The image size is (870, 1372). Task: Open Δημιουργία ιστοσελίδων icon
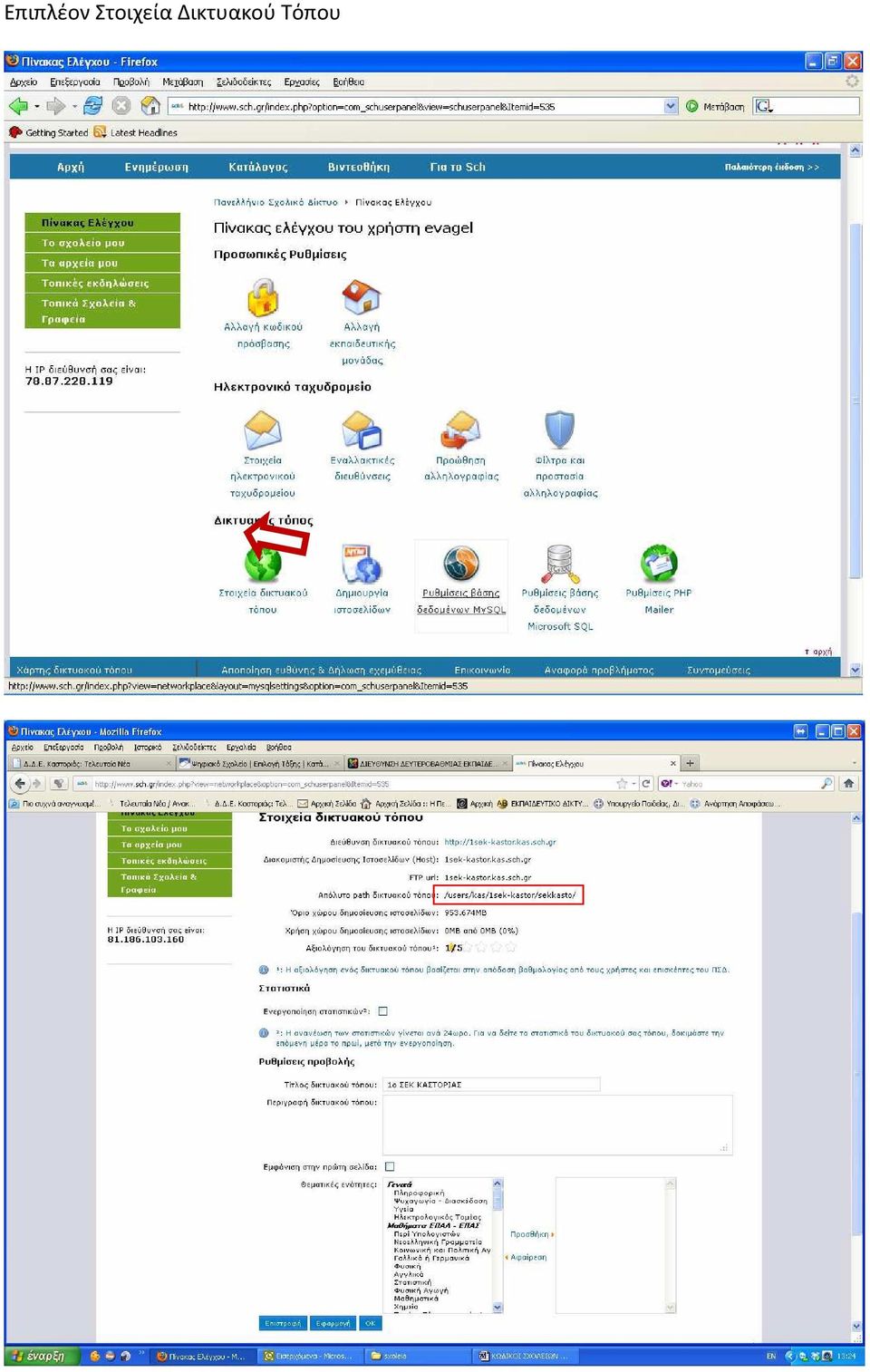(x=362, y=563)
